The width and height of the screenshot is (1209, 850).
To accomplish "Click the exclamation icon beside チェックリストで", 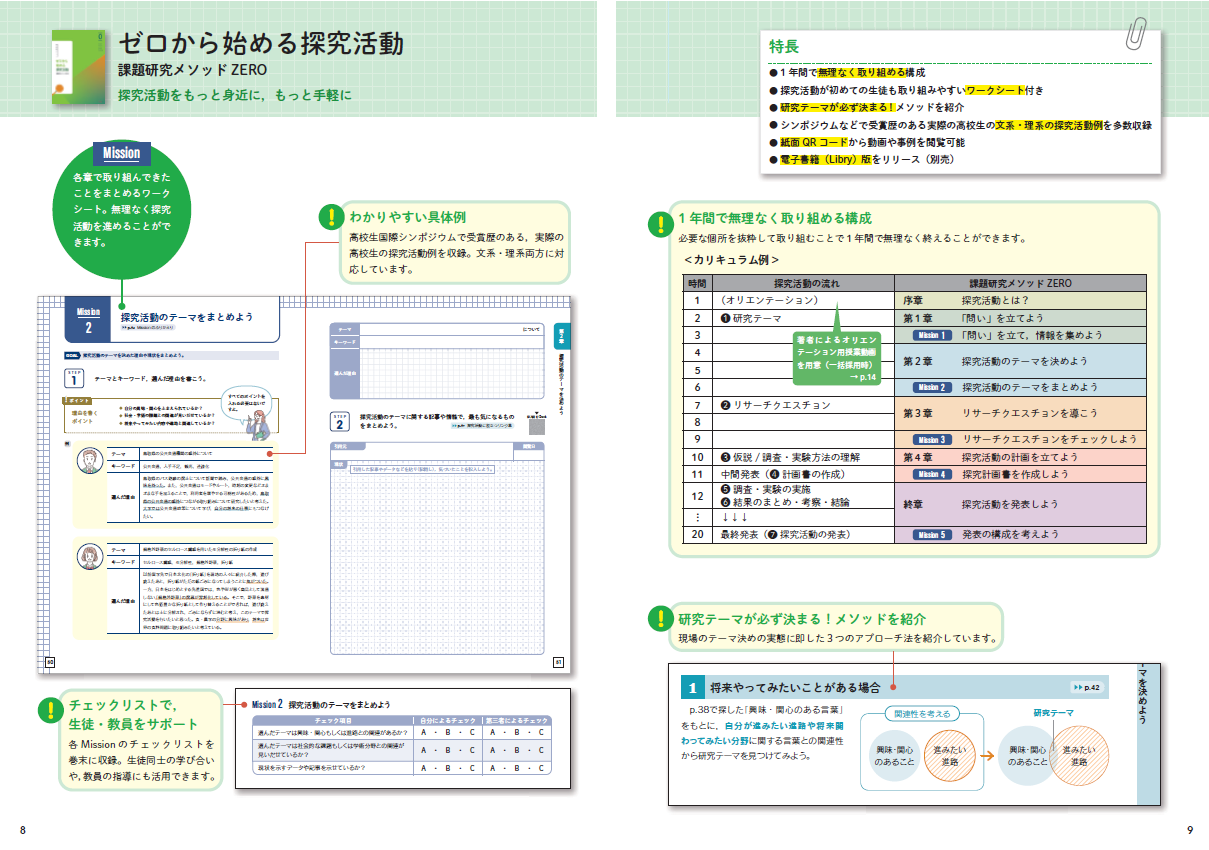I will [x=51, y=710].
